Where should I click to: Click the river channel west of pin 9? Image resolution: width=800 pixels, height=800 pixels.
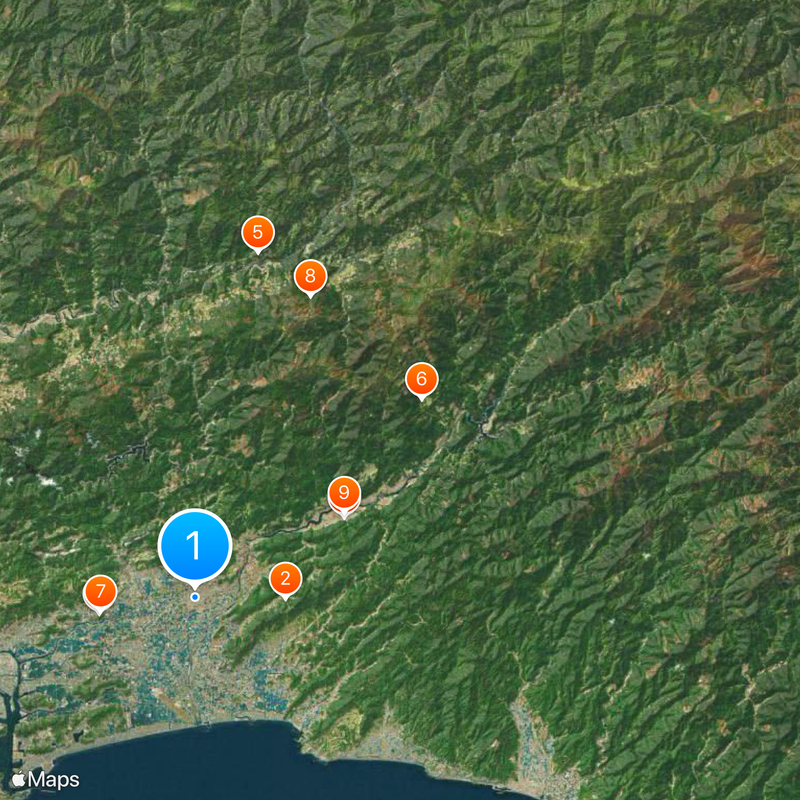click(x=293, y=526)
